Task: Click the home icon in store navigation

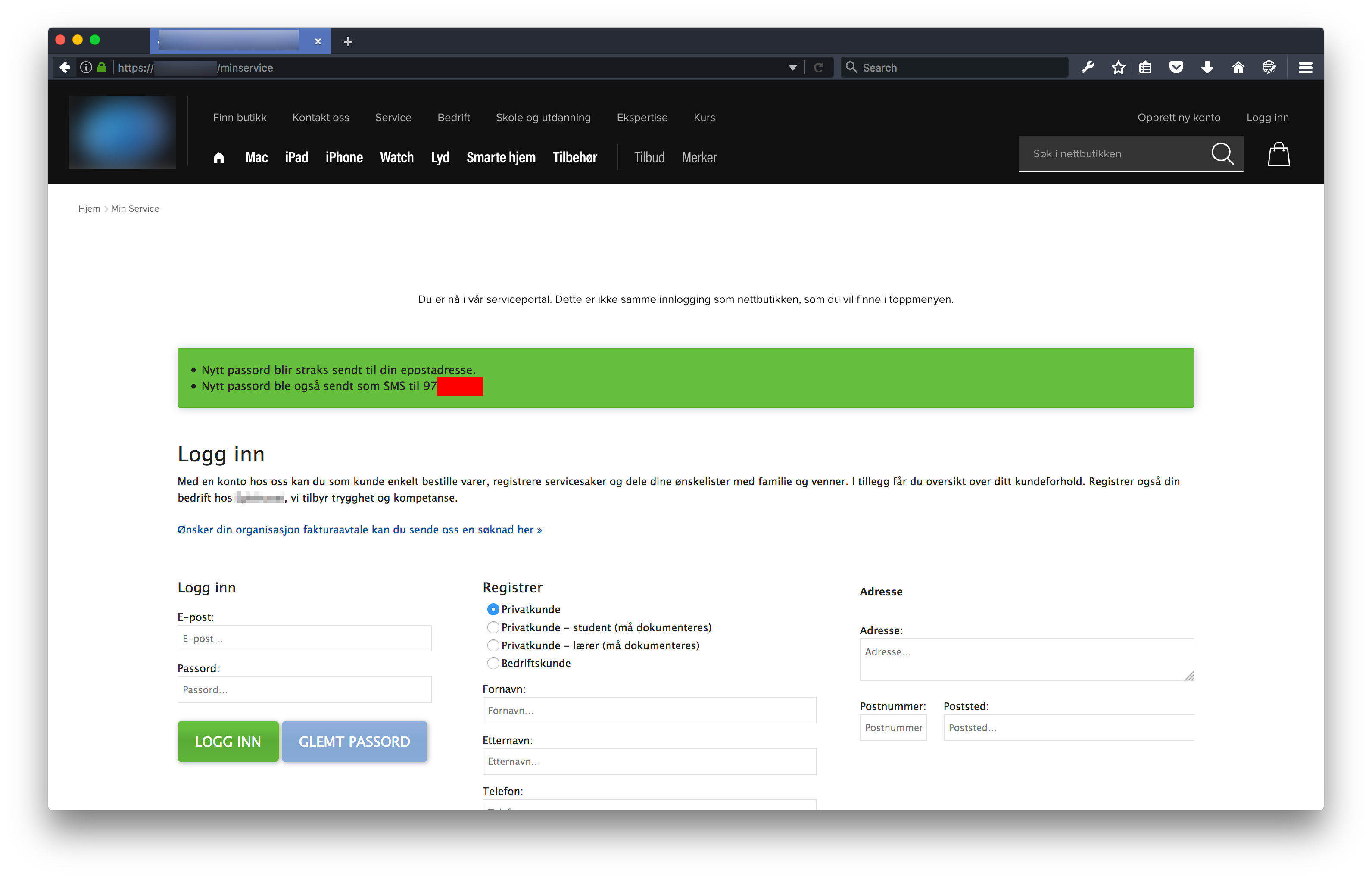Action: (x=218, y=158)
